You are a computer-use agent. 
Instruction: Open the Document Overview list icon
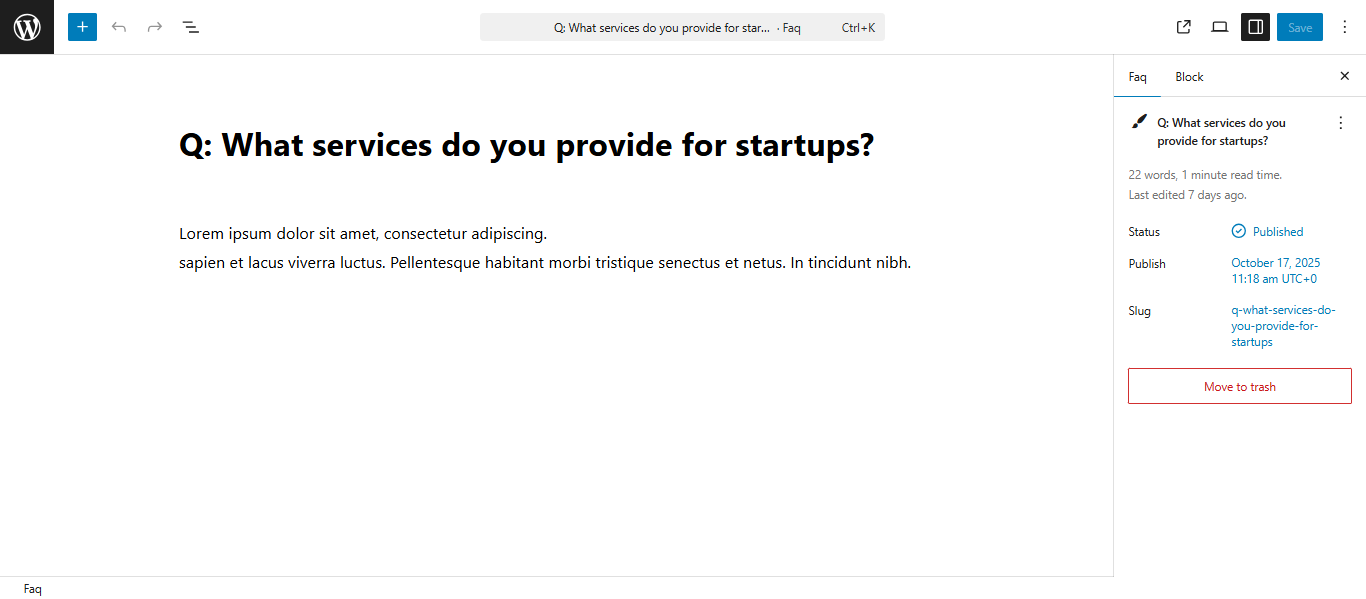click(191, 27)
